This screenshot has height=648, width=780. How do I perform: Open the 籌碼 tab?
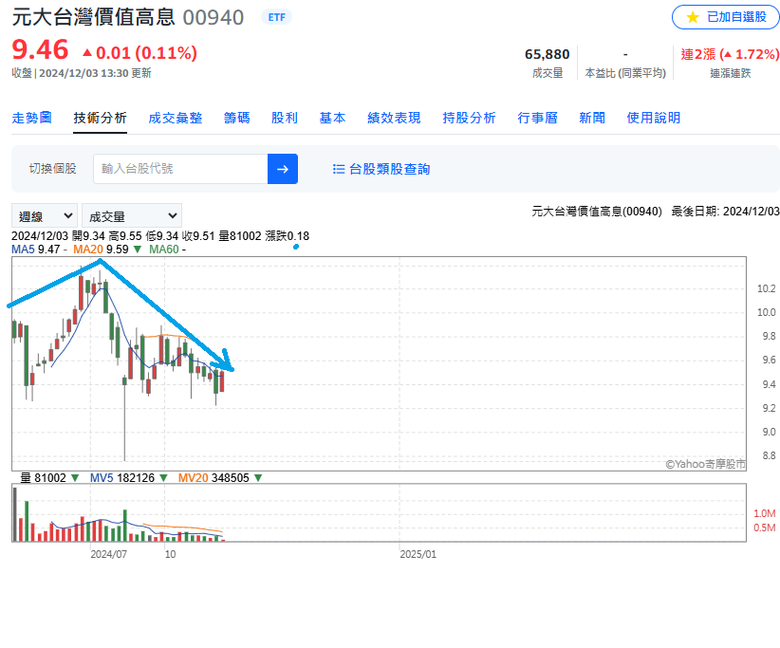[237, 118]
